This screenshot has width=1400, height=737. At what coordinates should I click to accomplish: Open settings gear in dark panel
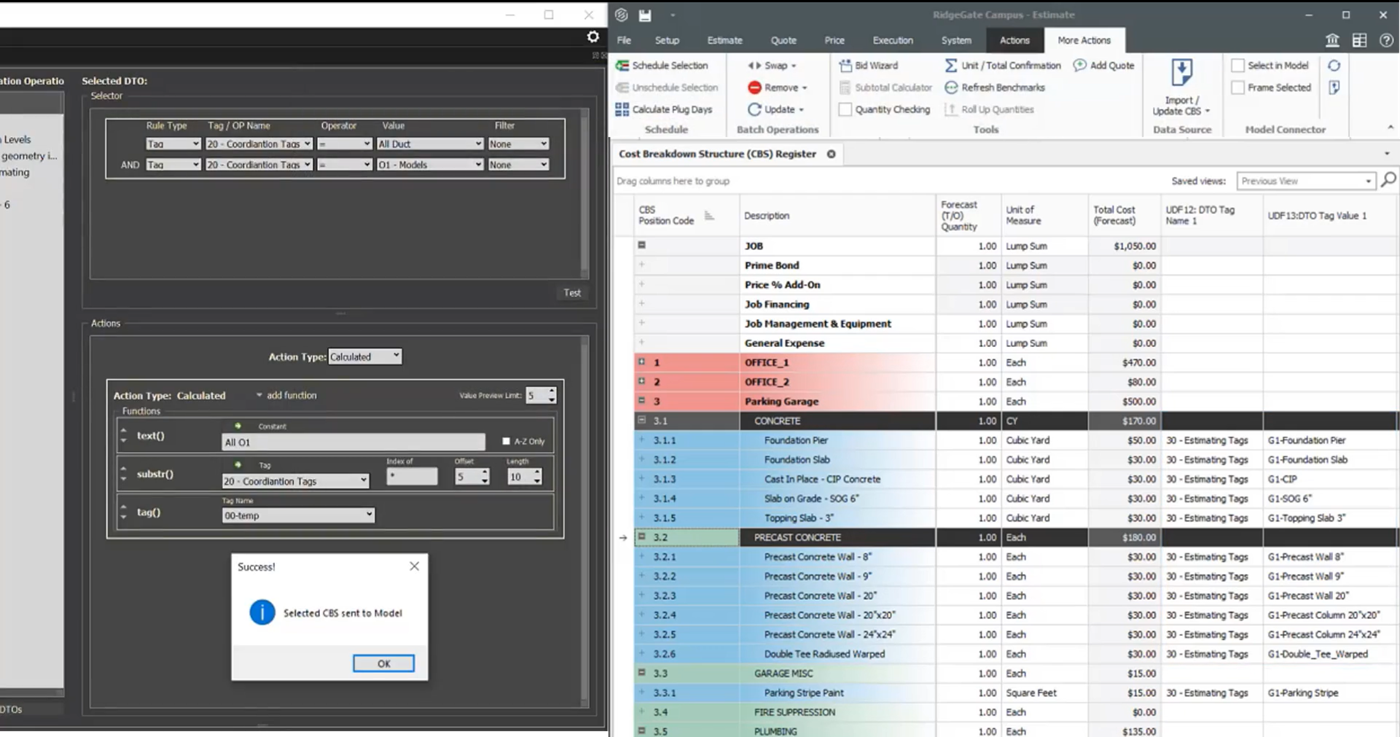pos(593,37)
